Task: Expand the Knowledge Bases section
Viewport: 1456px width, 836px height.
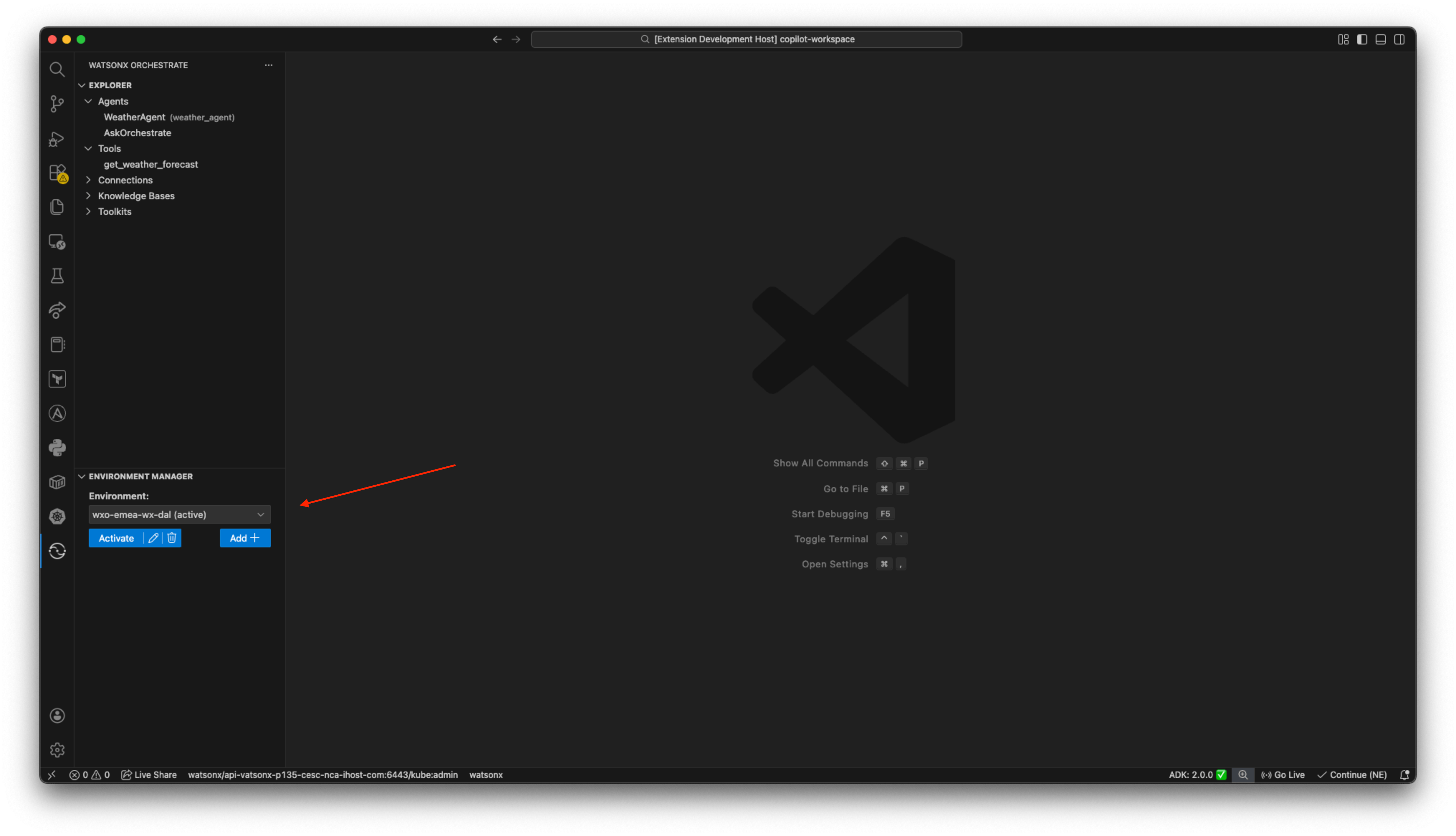Action: pyautogui.click(x=88, y=196)
